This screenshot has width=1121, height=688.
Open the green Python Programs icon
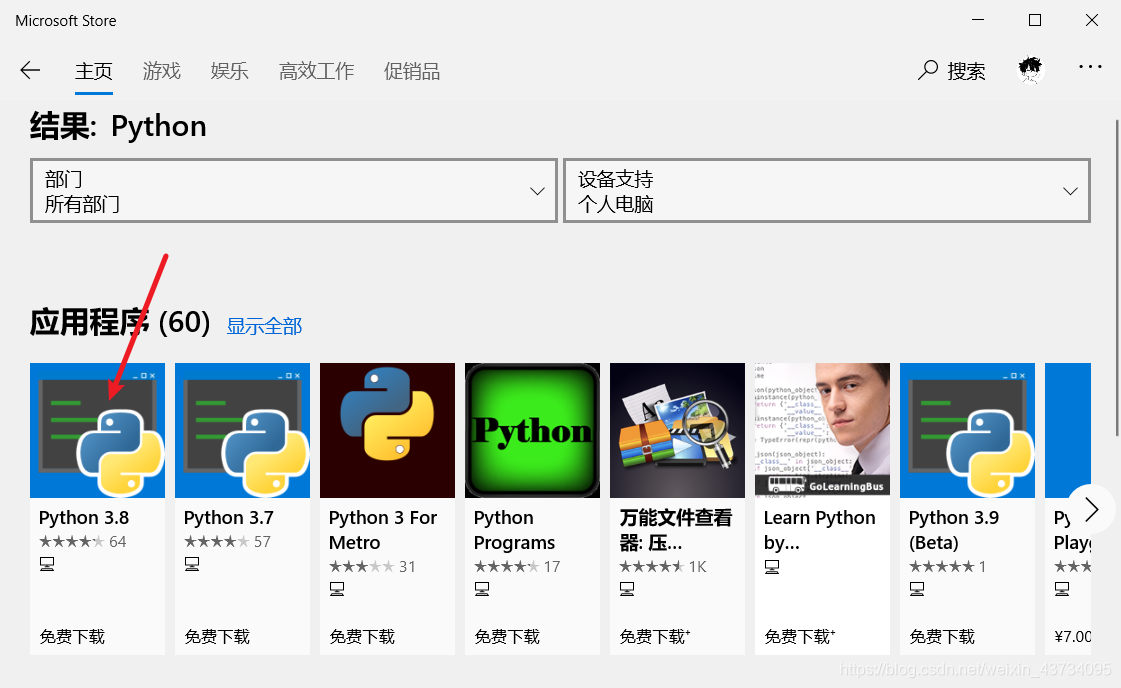[x=533, y=431]
